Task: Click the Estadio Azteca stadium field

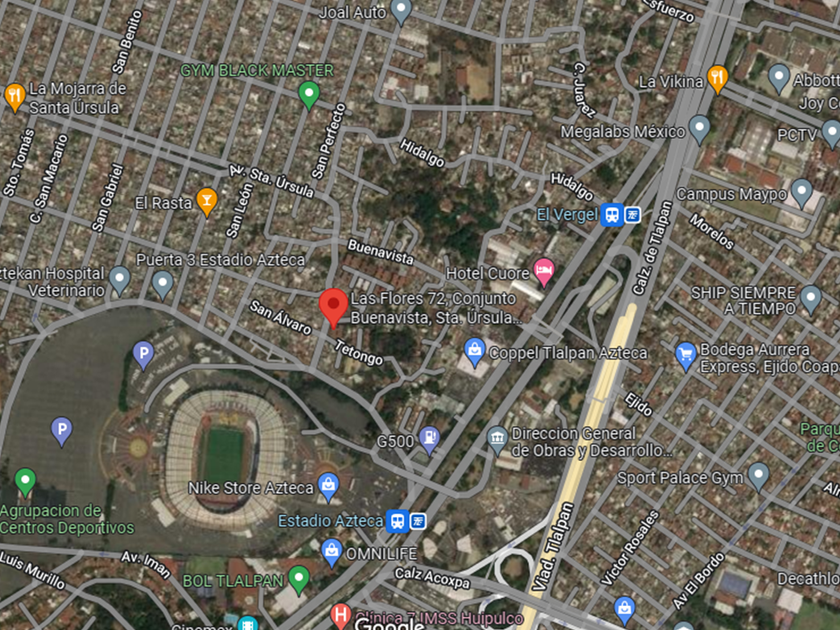Action: point(224,455)
